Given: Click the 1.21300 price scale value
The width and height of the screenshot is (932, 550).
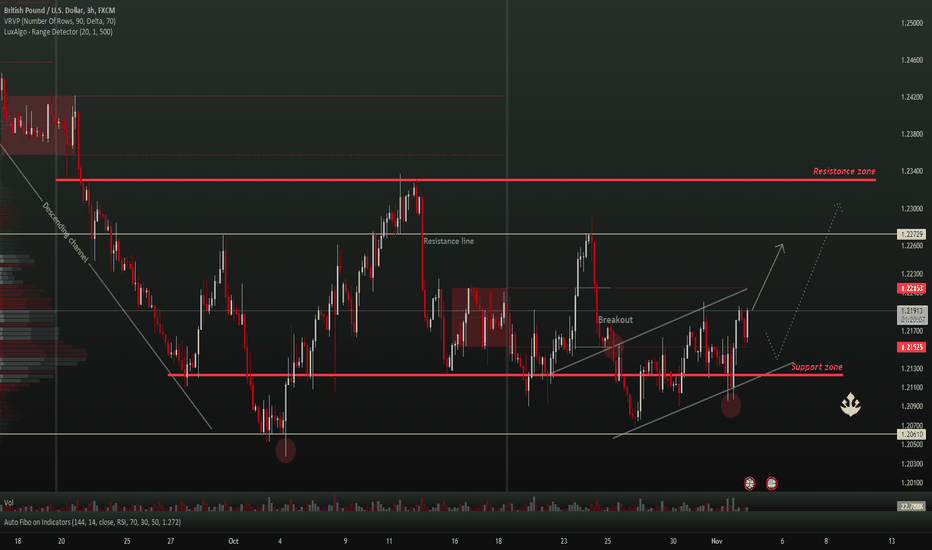Looking at the screenshot, I should point(912,369).
